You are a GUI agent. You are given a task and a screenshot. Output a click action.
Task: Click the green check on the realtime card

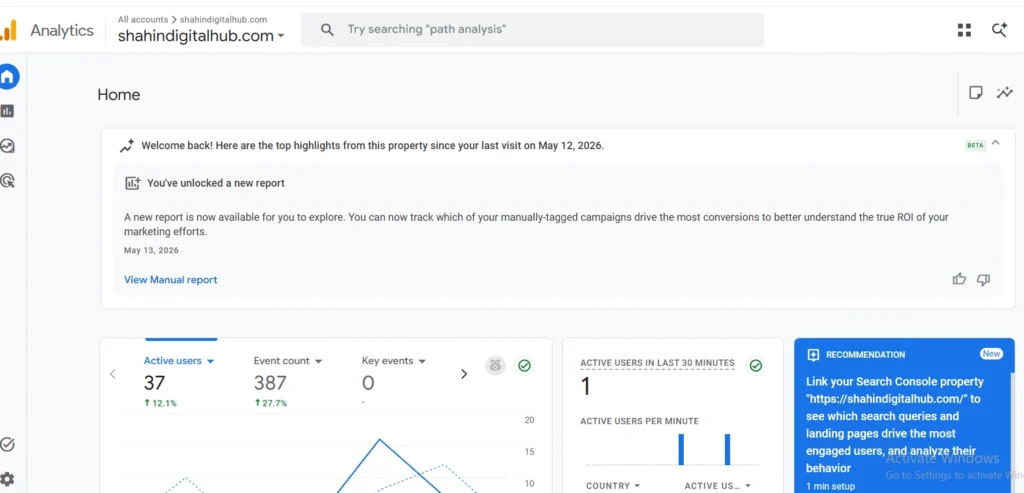point(756,366)
